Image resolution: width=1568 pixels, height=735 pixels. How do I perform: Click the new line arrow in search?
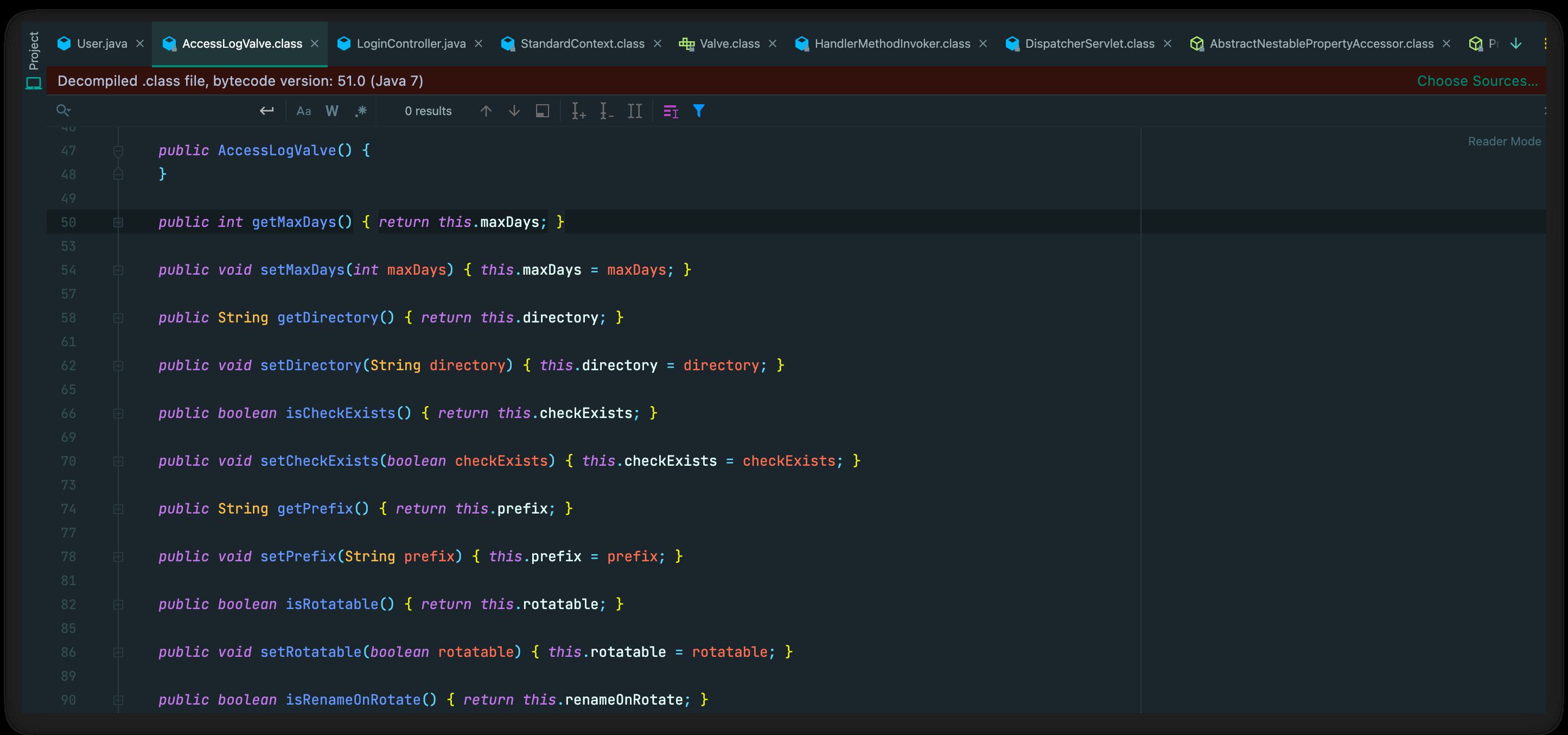pyautogui.click(x=266, y=111)
